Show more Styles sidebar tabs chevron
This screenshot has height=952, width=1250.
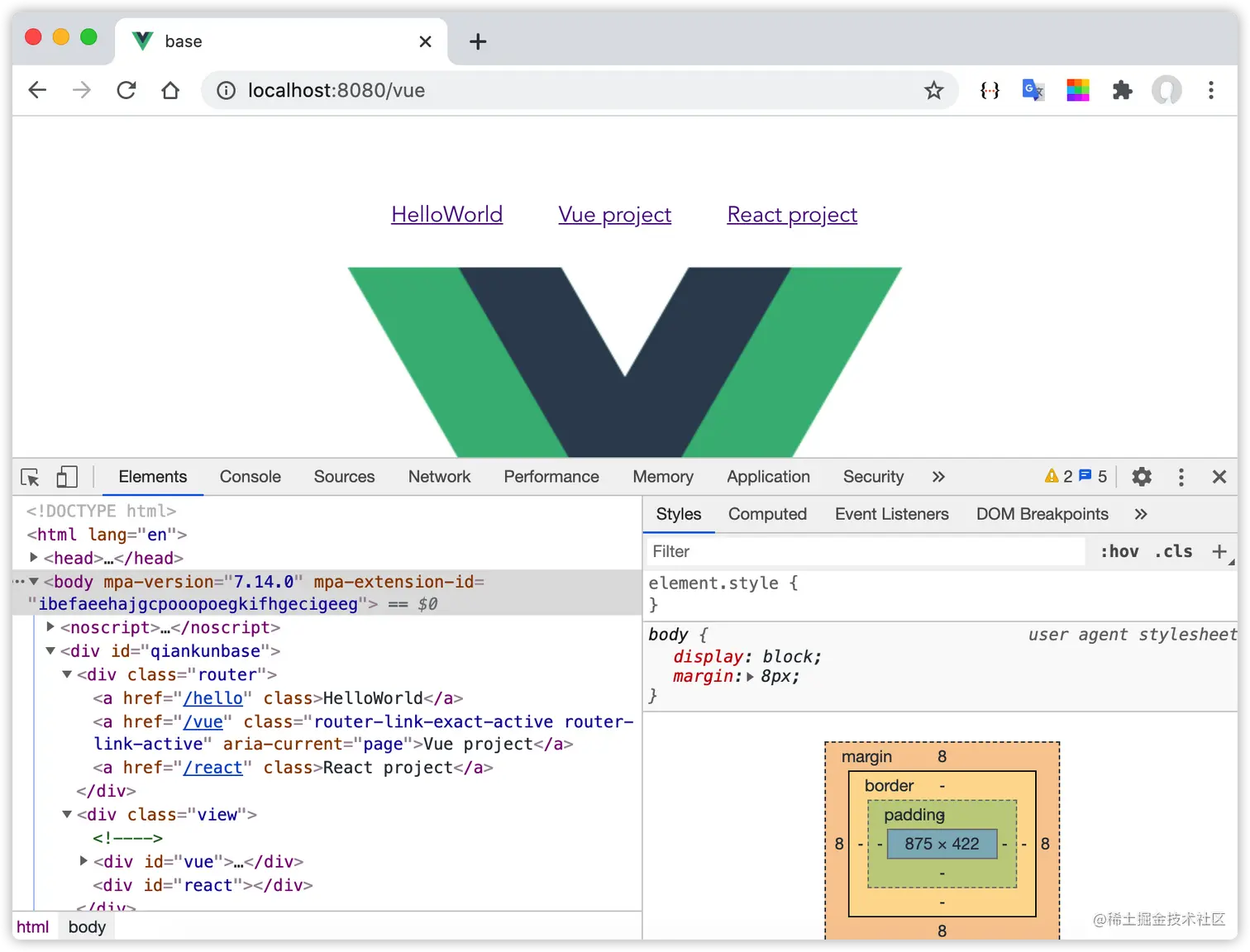click(x=1141, y=514)
